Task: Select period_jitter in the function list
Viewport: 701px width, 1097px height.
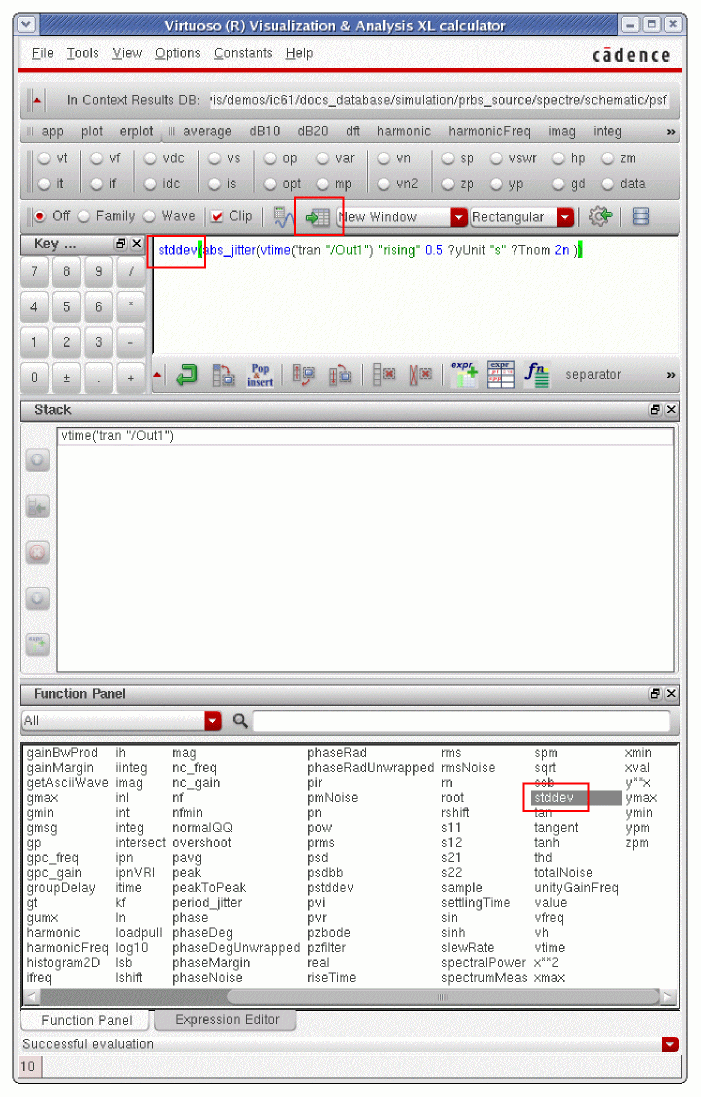Action: pyautogui.click(x=207, y=903)
